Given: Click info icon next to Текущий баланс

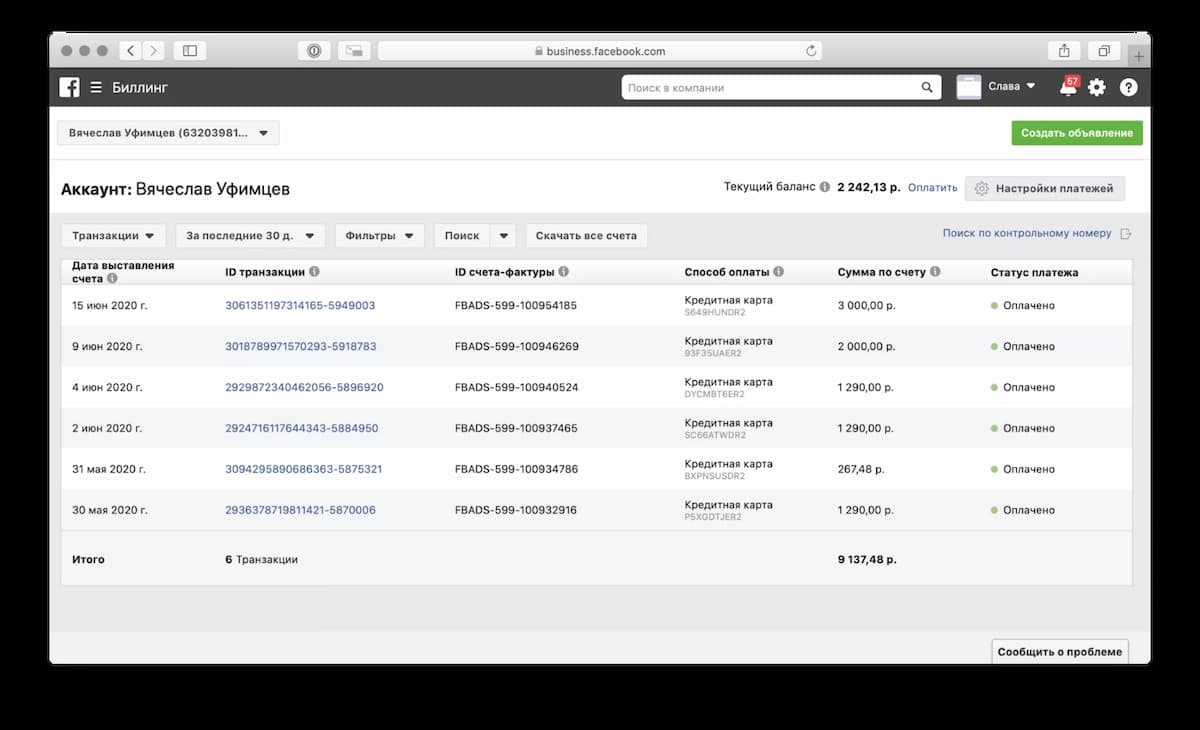Looking at the screenshot, I should coord(825,187).
